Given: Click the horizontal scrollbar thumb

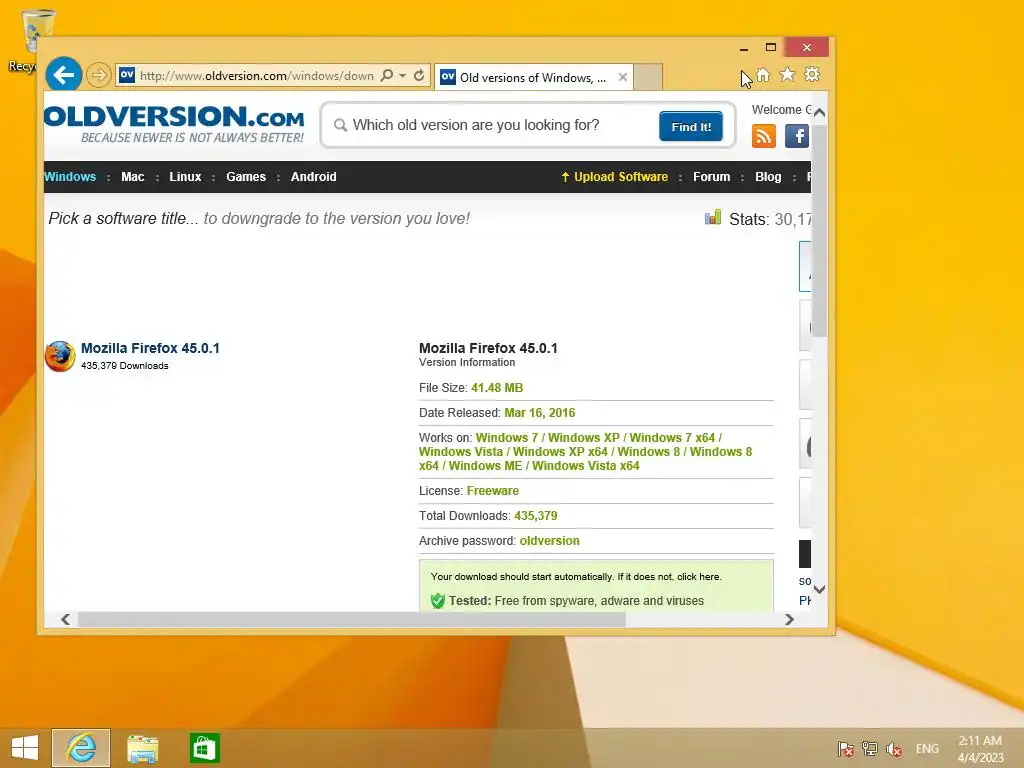Looking at the screenshot, I should (x=352, y=620).
